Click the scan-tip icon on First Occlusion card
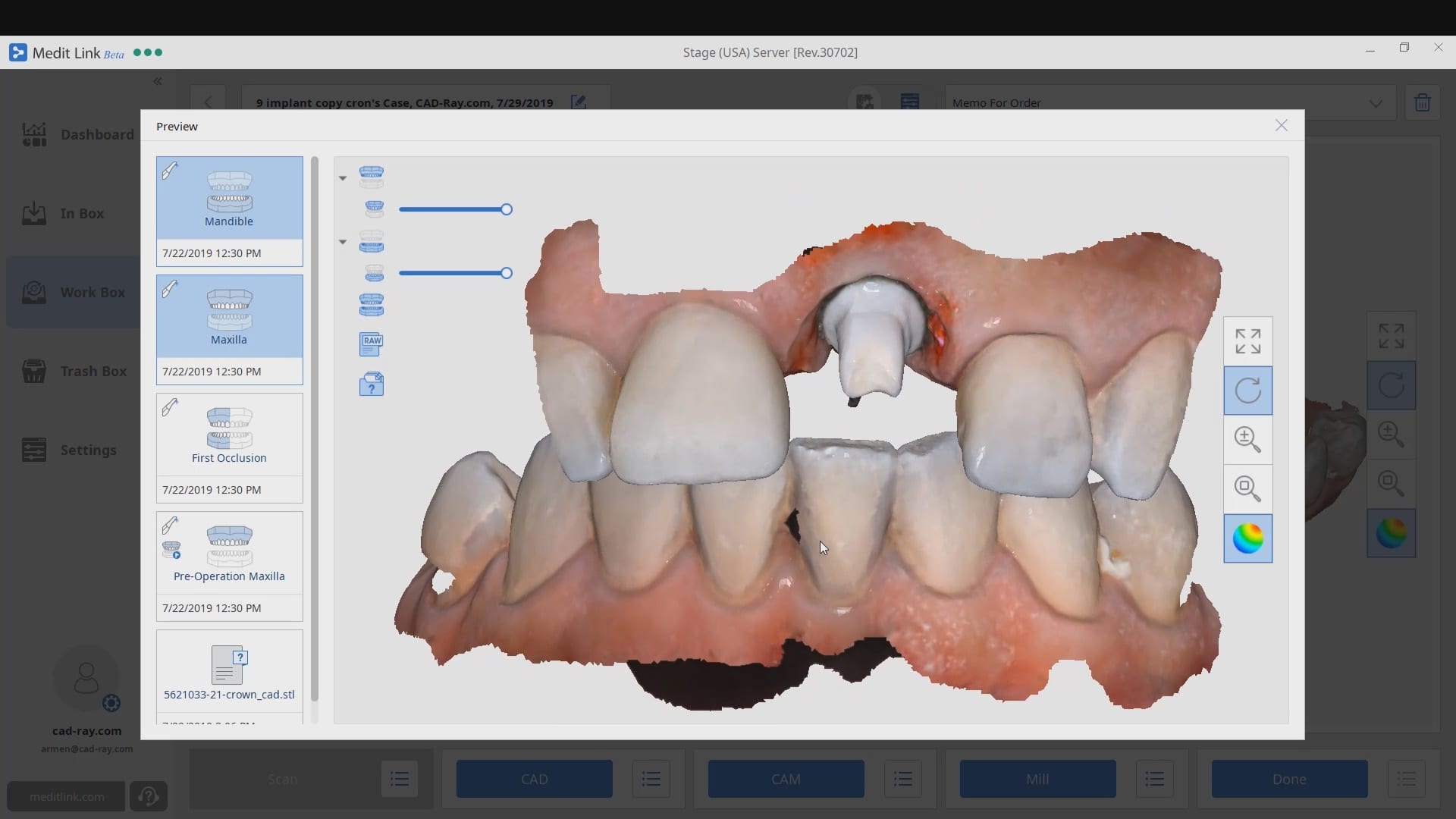The width and height of the screenshot is (1456, 819). [170, 407]
